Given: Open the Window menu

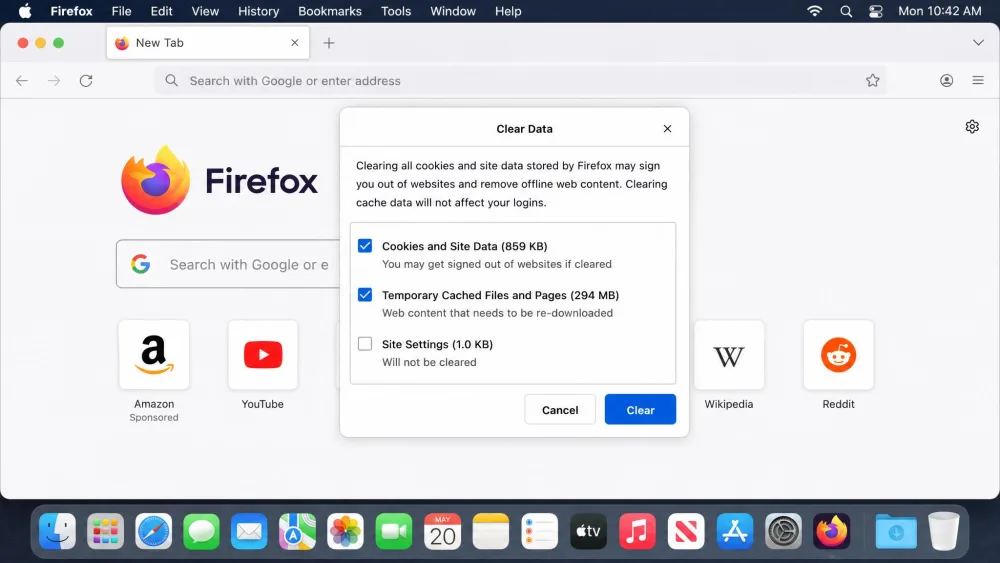Looking at the screenshot, I should tap(453, 11).
